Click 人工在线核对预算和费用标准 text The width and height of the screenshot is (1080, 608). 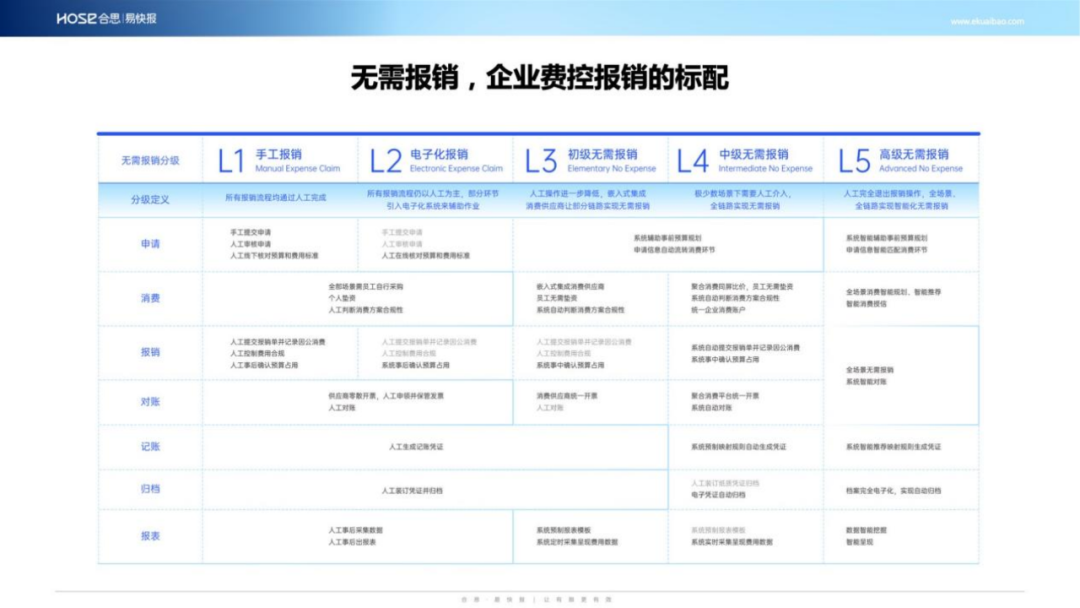click(426, 255)
